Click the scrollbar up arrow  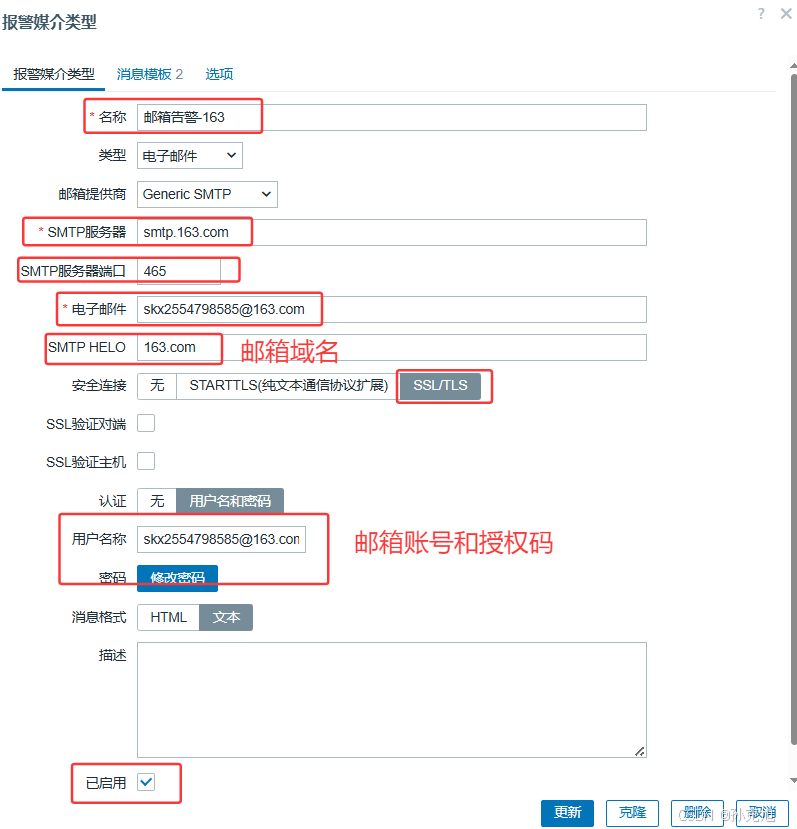point(793,66)
